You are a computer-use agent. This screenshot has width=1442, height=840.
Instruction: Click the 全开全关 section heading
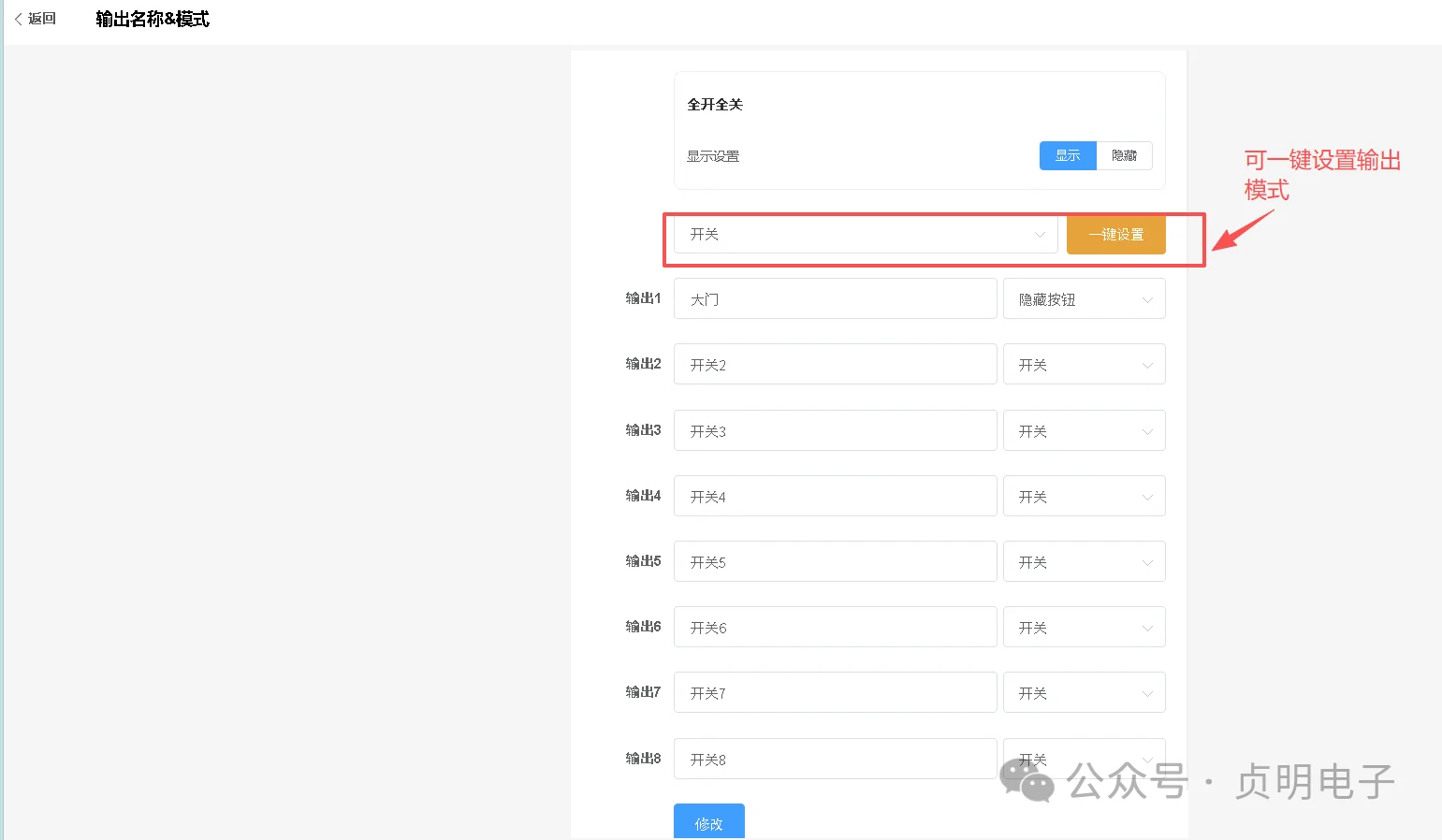715,105
